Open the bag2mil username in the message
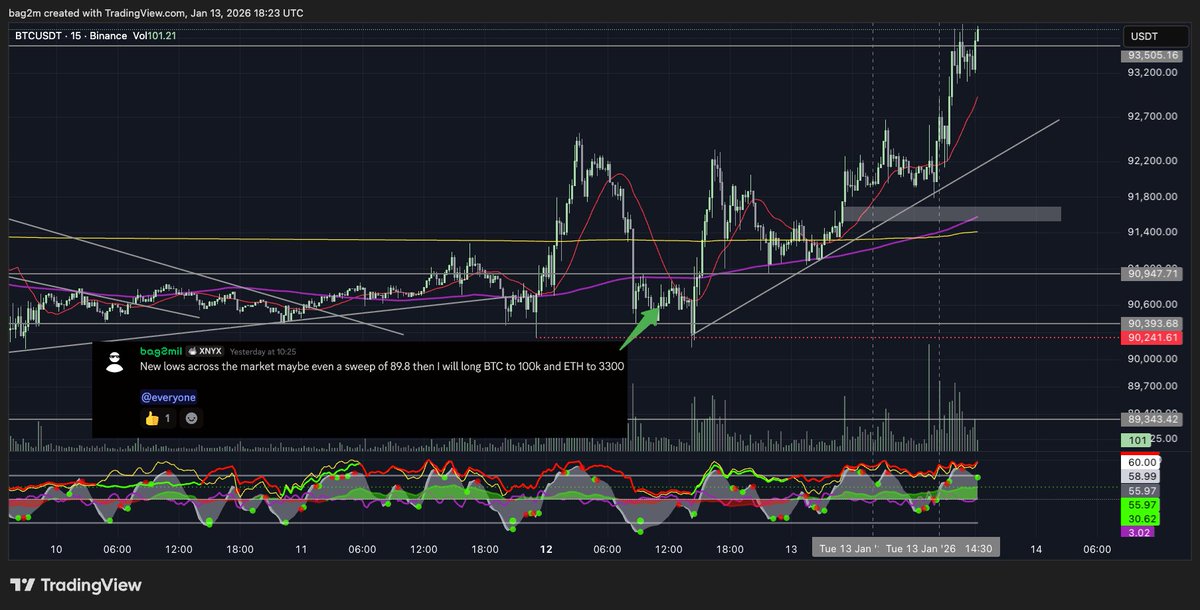The image size is (1200, 610). 160,352
